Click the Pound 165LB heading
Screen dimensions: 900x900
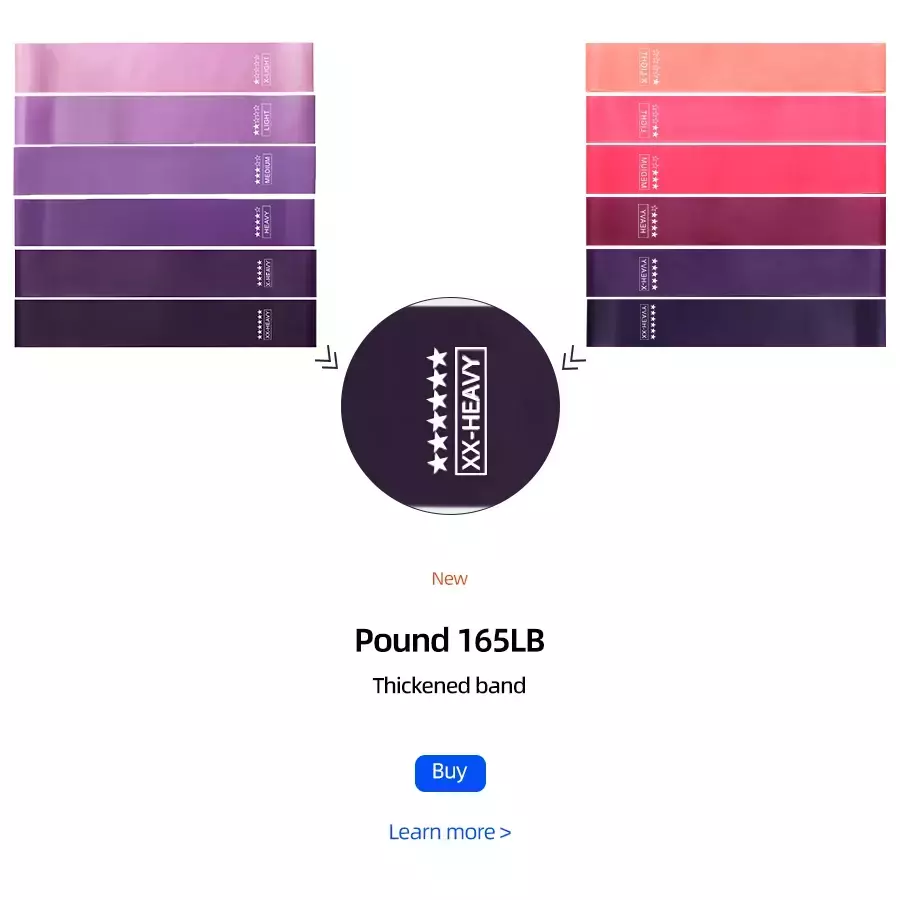tap(449, 640)
